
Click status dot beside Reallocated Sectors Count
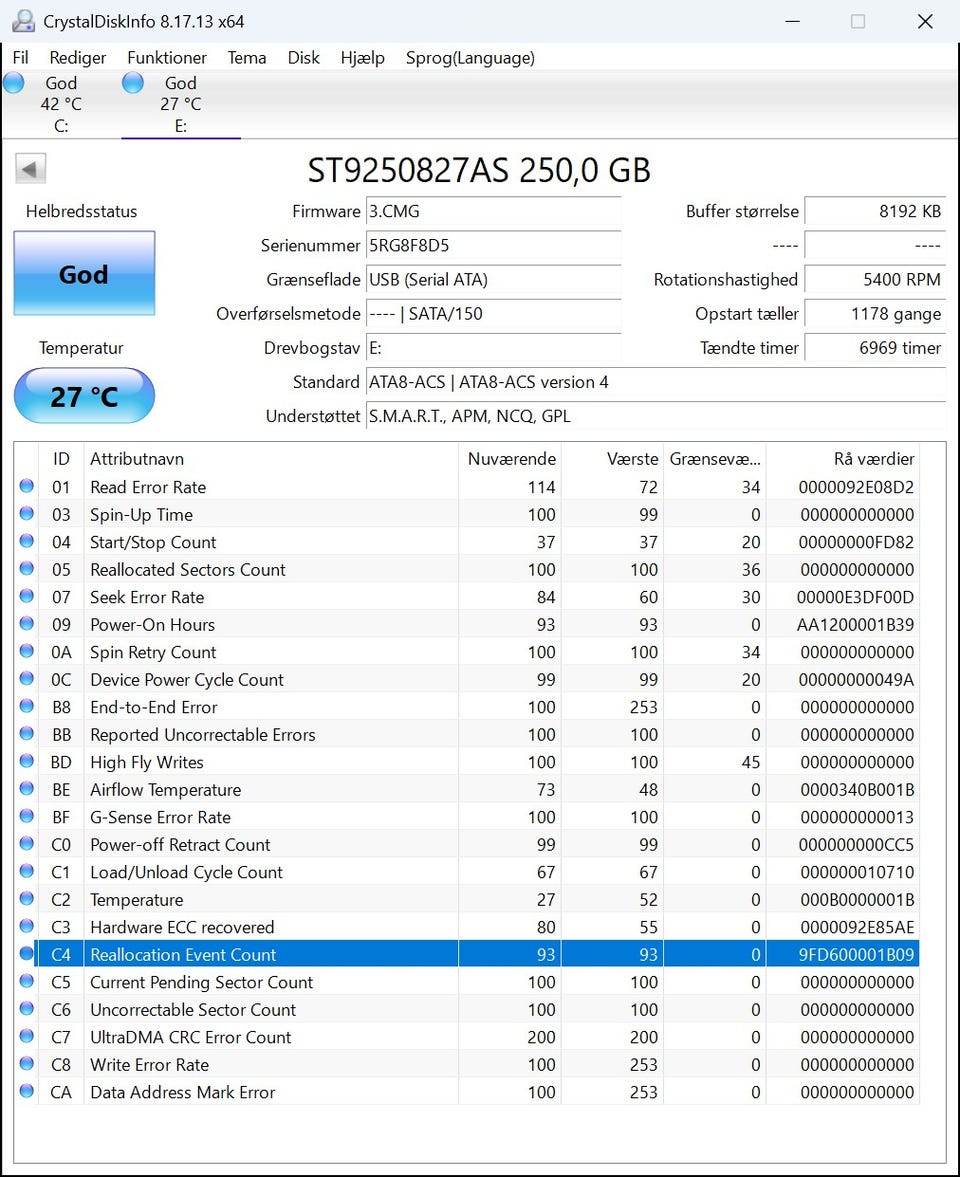tap(27, 570)
